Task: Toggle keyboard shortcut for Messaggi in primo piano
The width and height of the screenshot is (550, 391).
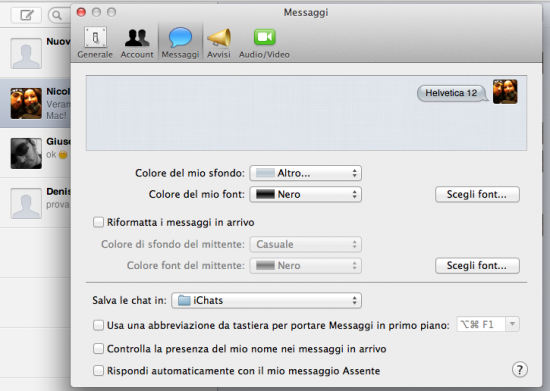Action: click(98, 325)
